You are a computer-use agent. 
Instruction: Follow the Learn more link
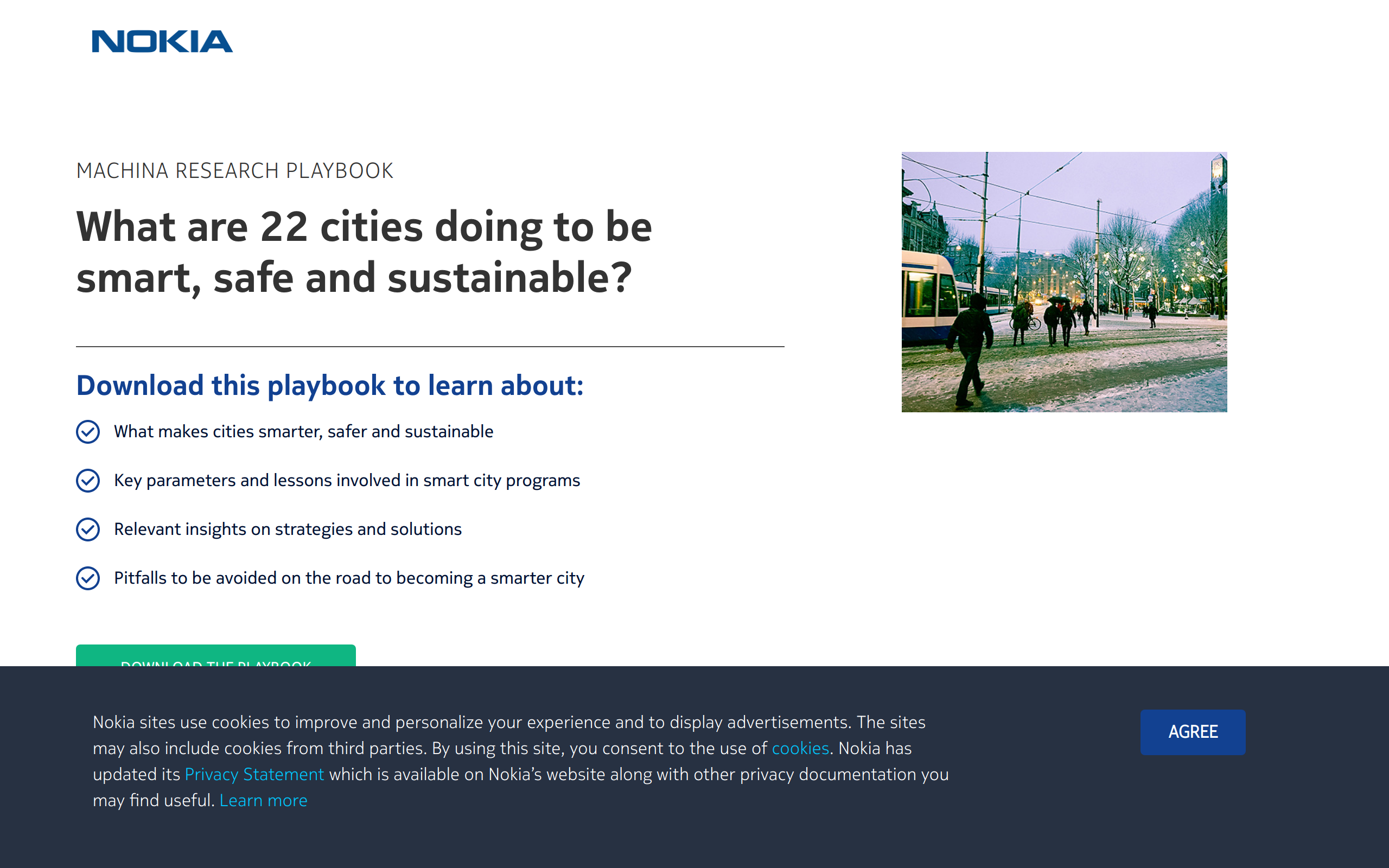[x=264, y=800]
